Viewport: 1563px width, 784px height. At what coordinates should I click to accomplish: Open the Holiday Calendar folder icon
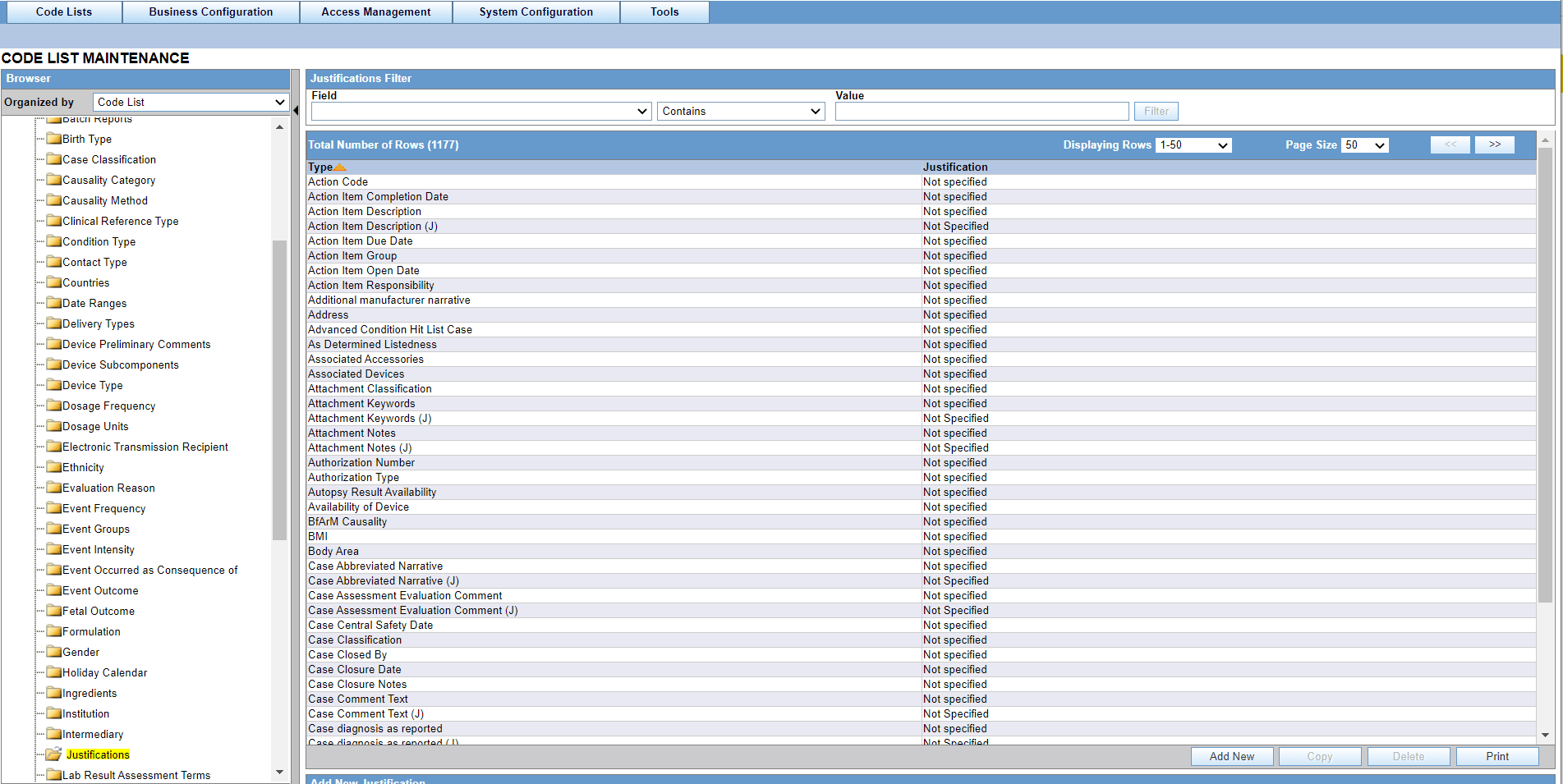click(54, 672)
